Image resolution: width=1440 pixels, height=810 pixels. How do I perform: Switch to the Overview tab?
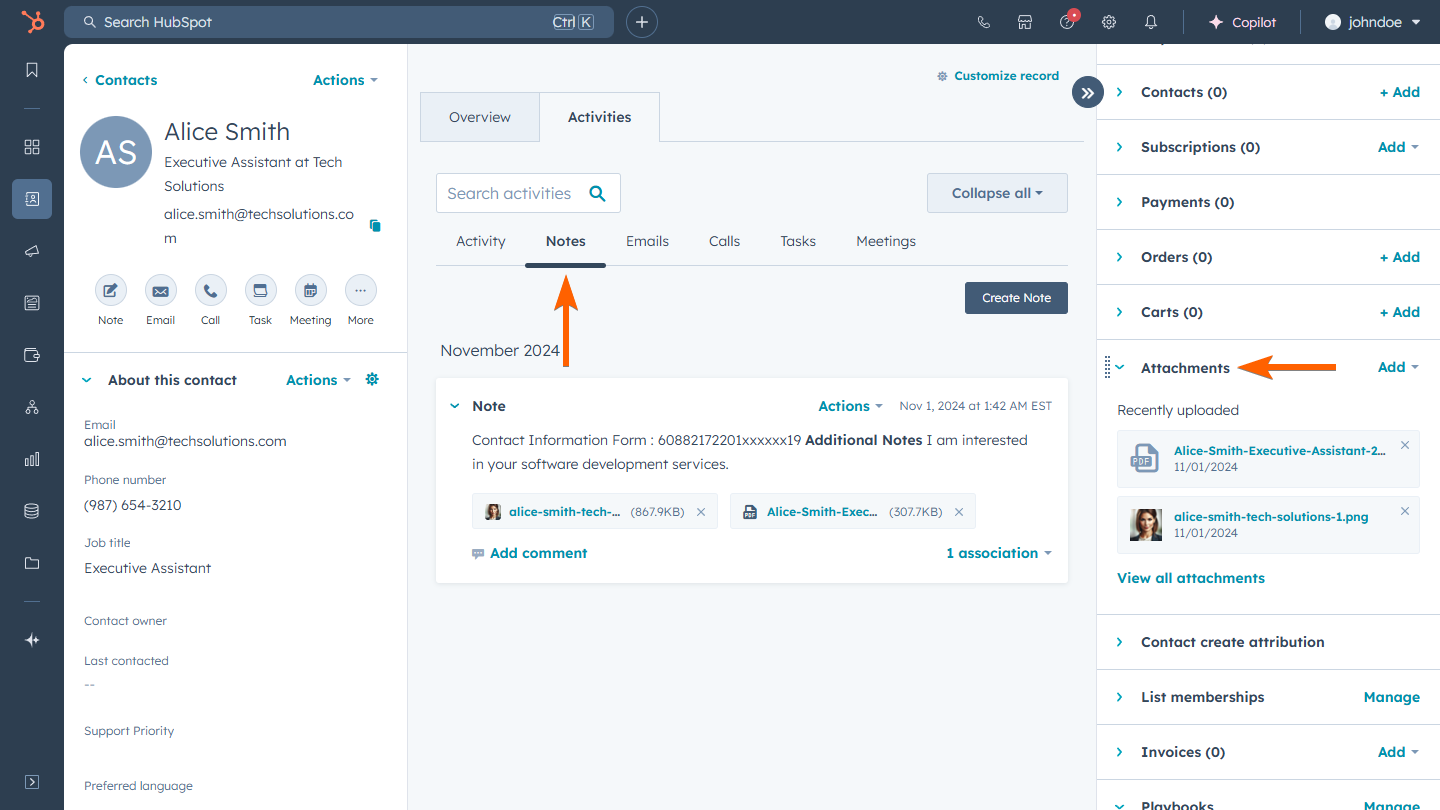[480, 117]
